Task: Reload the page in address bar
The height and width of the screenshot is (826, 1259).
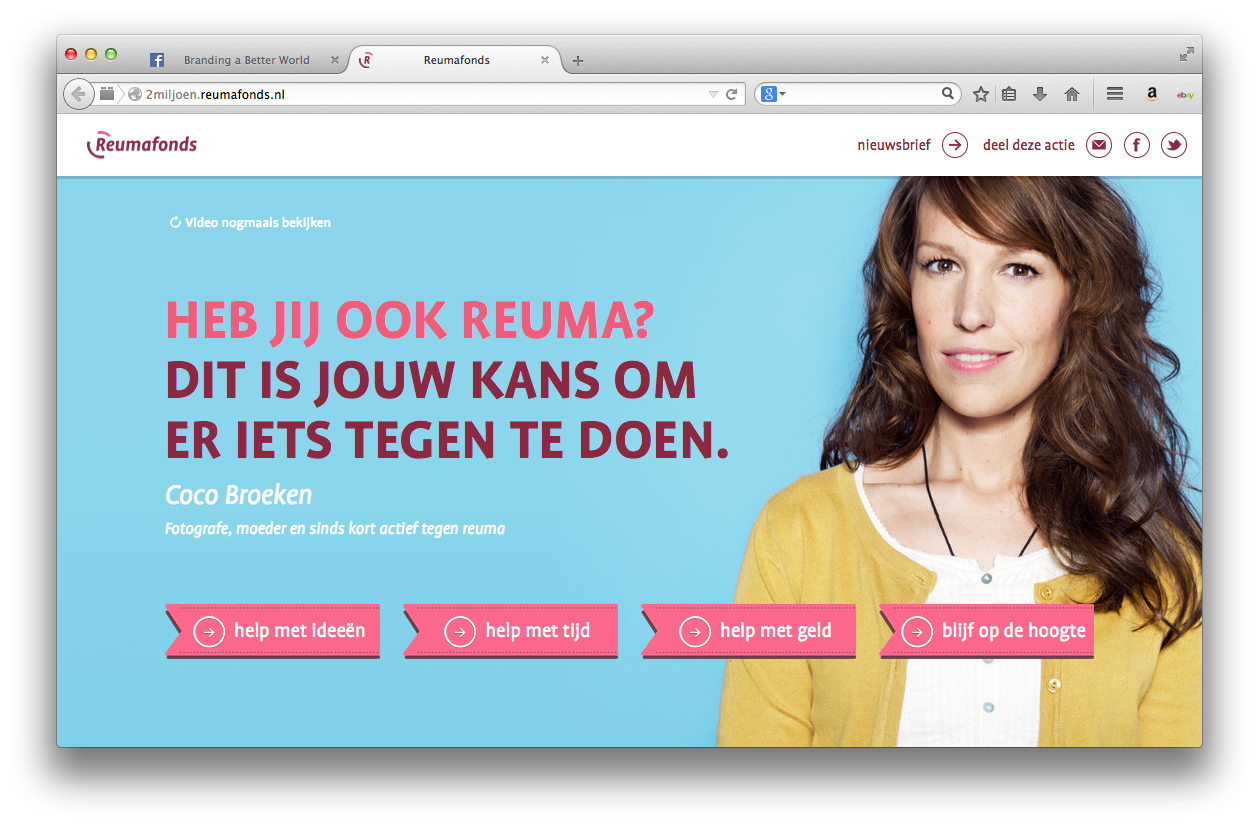Action: pos(731,94)
